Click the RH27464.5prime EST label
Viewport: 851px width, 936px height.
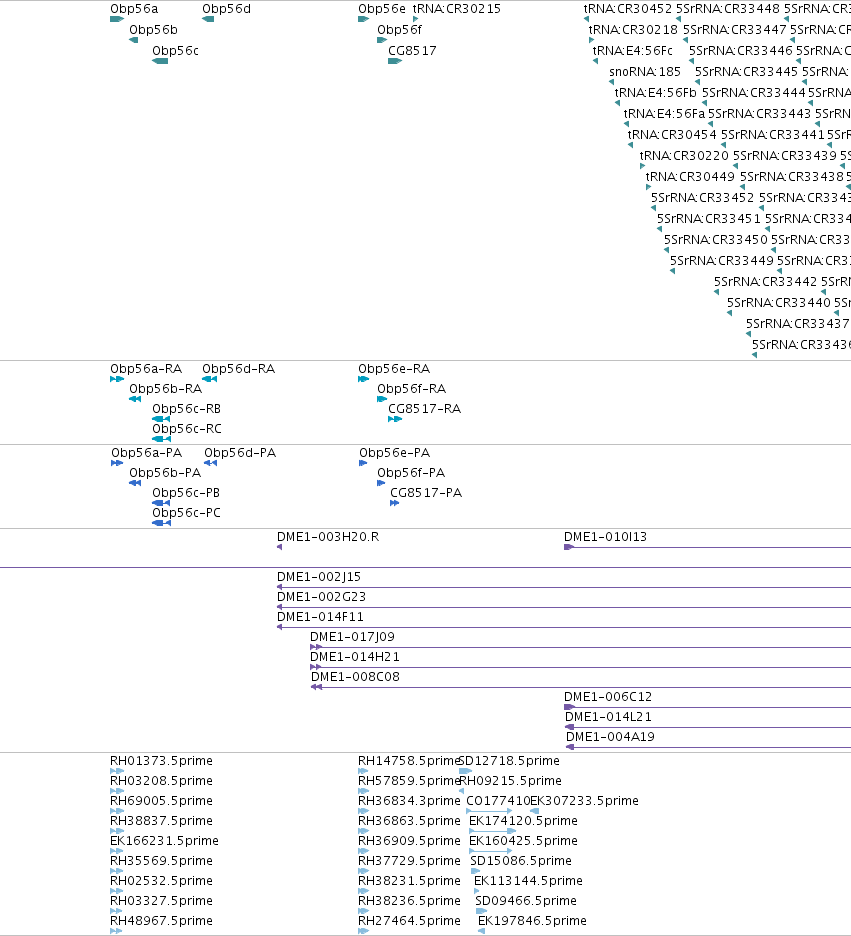pyautogui.click(x=409, y=920)
